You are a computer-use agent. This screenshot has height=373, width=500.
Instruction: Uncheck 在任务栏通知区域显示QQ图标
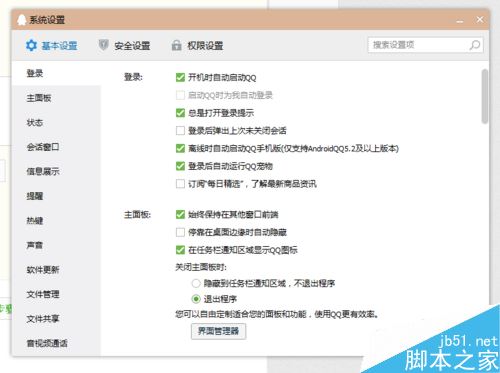click(180, 250)
